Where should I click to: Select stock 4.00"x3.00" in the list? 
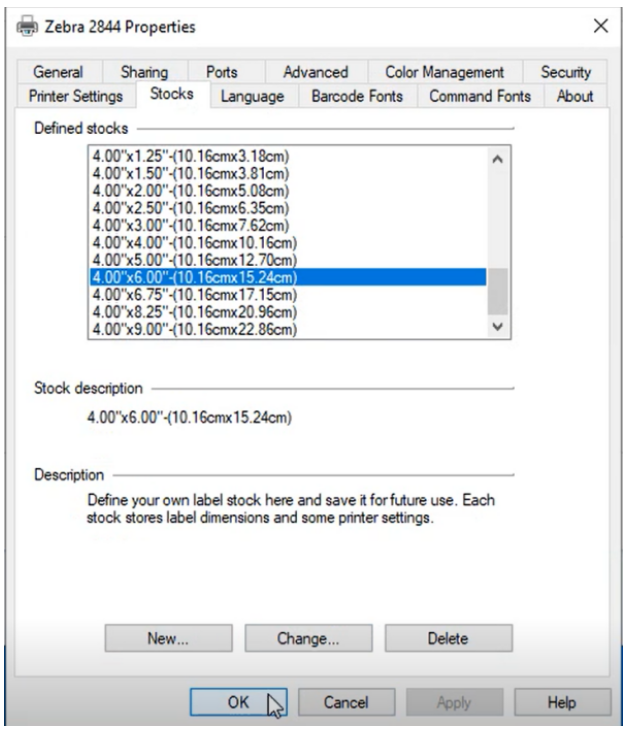288,225
